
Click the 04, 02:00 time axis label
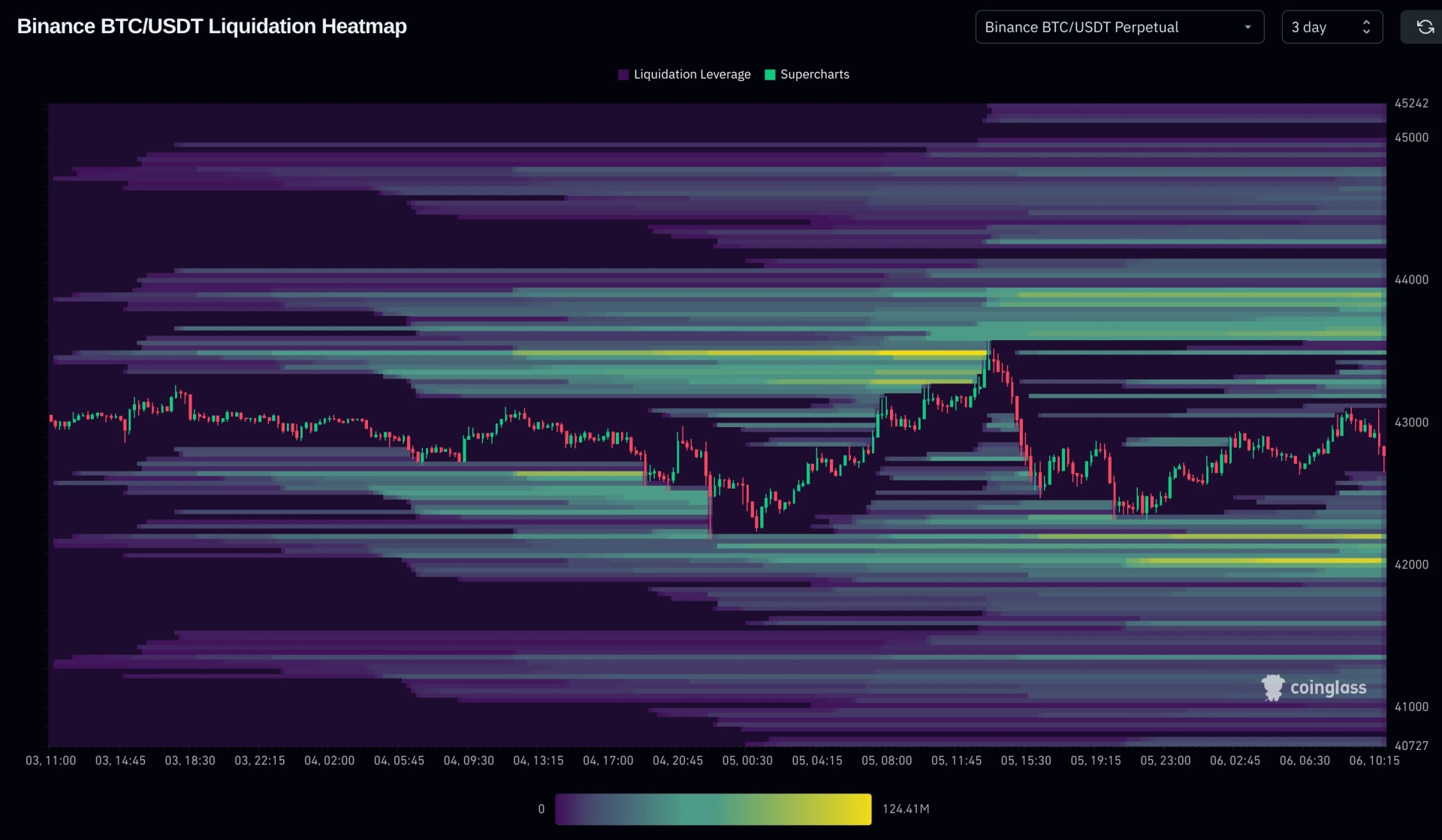pyautogui.click(x=329, y=760)
